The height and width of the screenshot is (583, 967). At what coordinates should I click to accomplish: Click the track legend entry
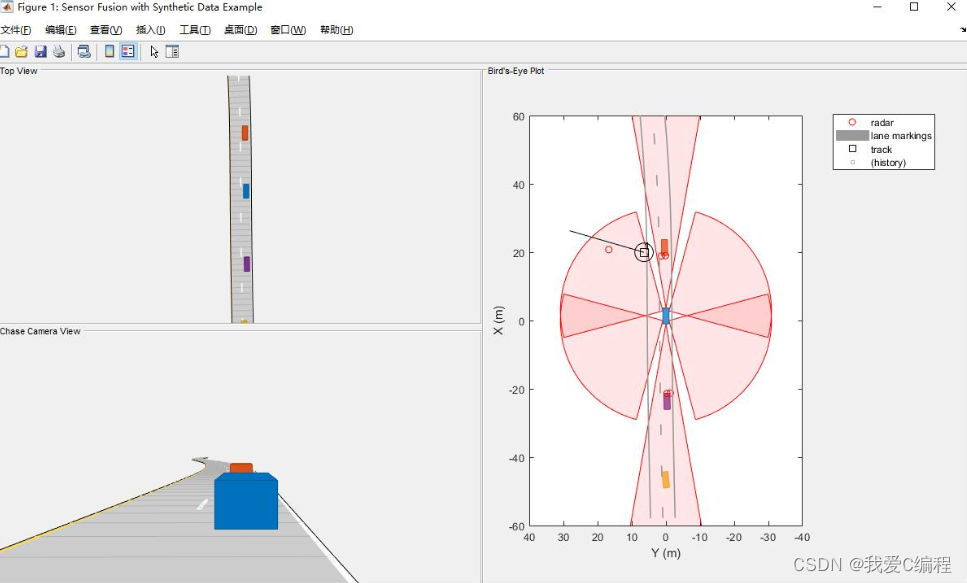pyautogui.click(x=880, y=149)
